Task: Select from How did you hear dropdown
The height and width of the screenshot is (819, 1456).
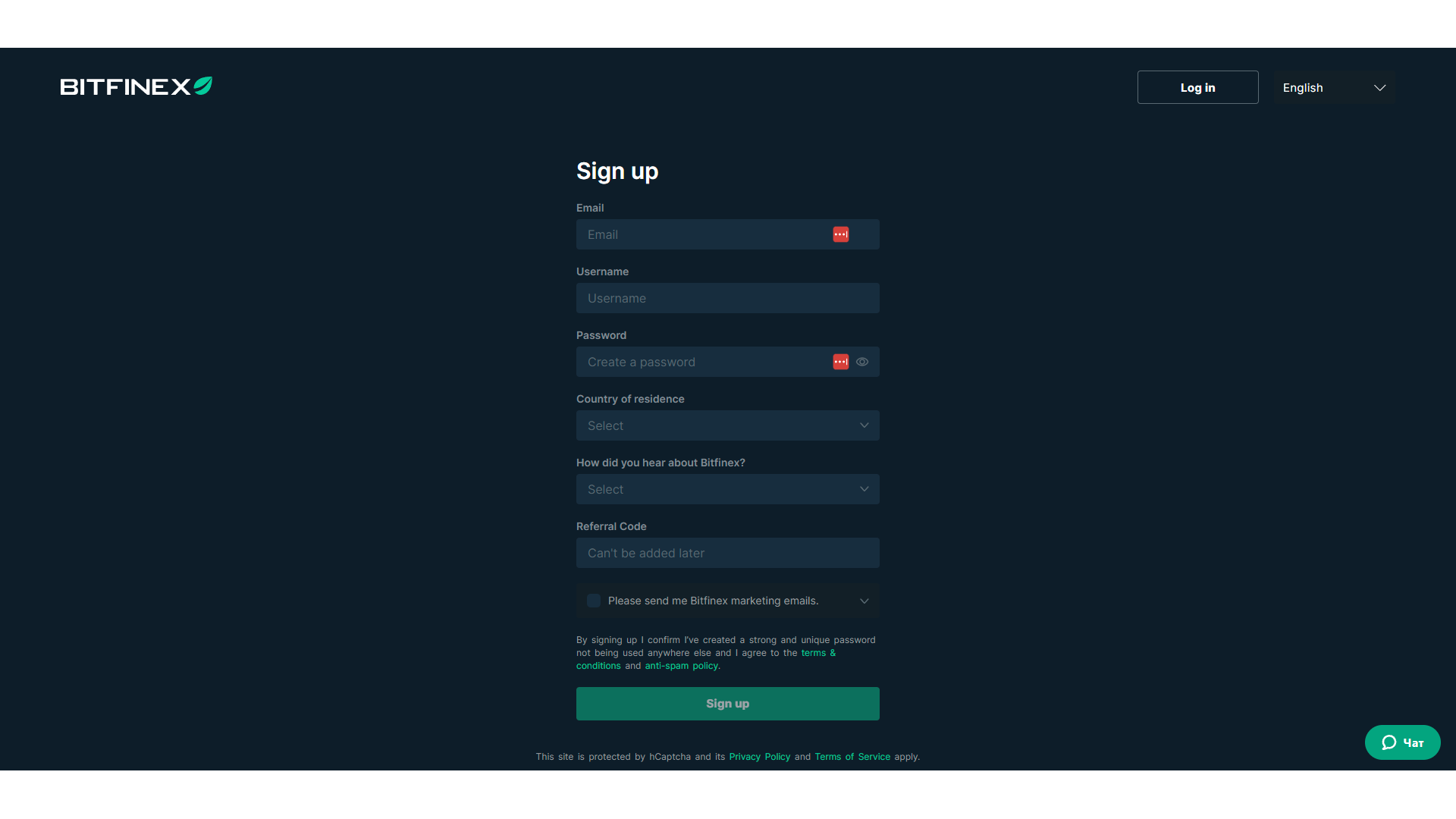Action: 727,489
